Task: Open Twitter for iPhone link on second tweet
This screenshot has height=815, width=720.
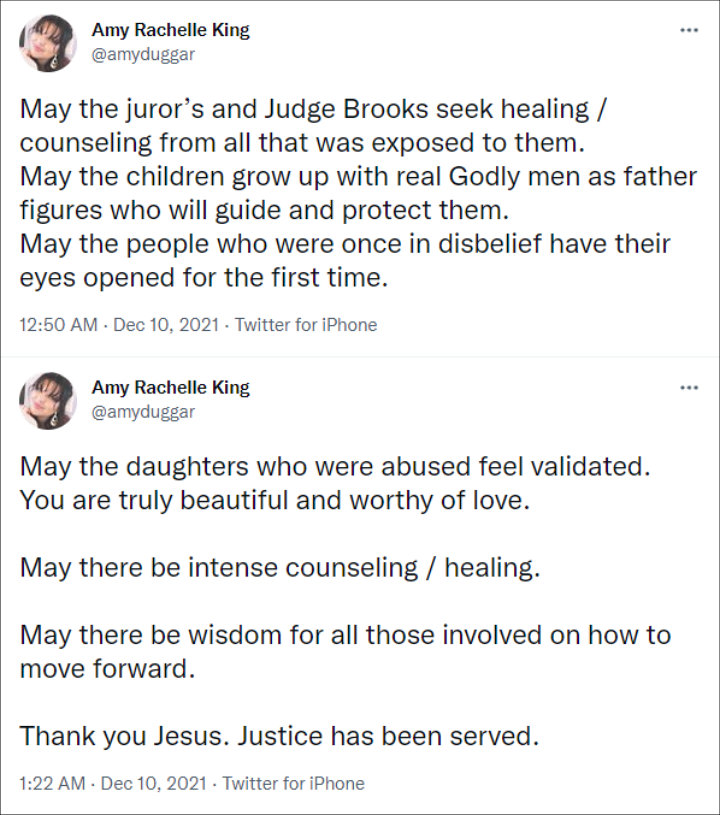Action: (294, 783)
